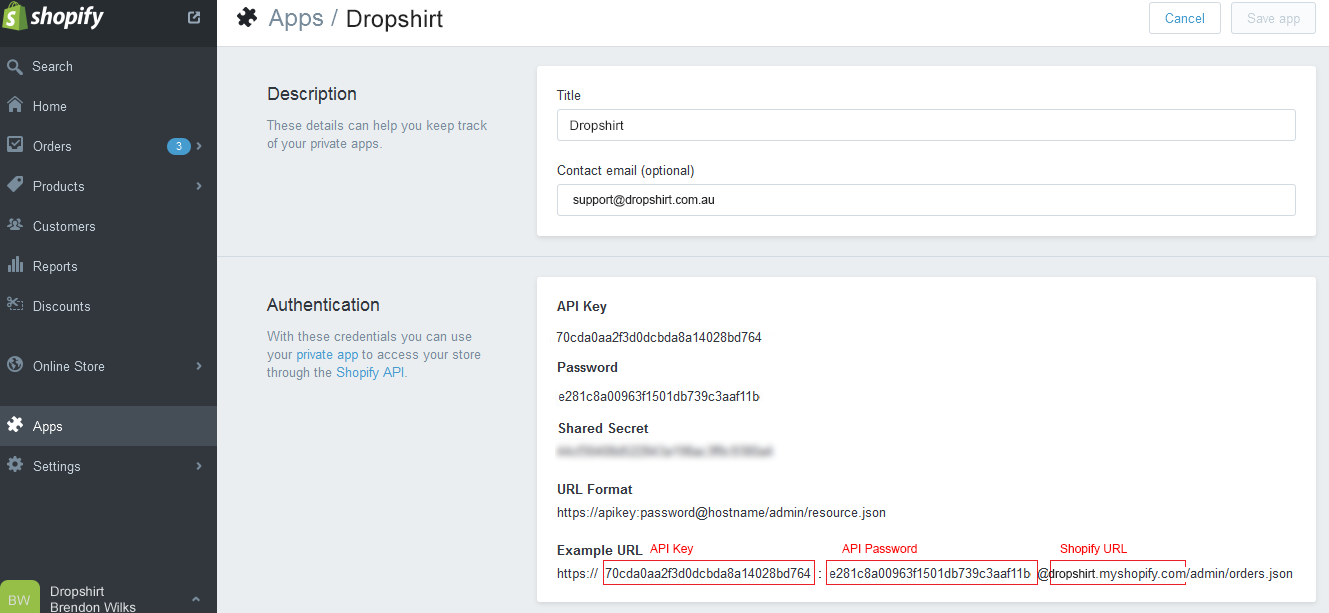Click the Authentication section heading

[323, 305]
